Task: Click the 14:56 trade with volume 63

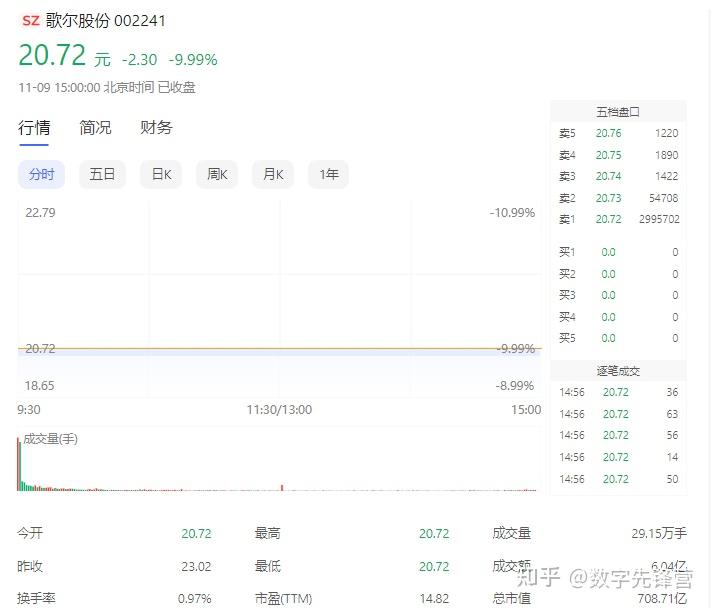Action: (x=618, y=414)
